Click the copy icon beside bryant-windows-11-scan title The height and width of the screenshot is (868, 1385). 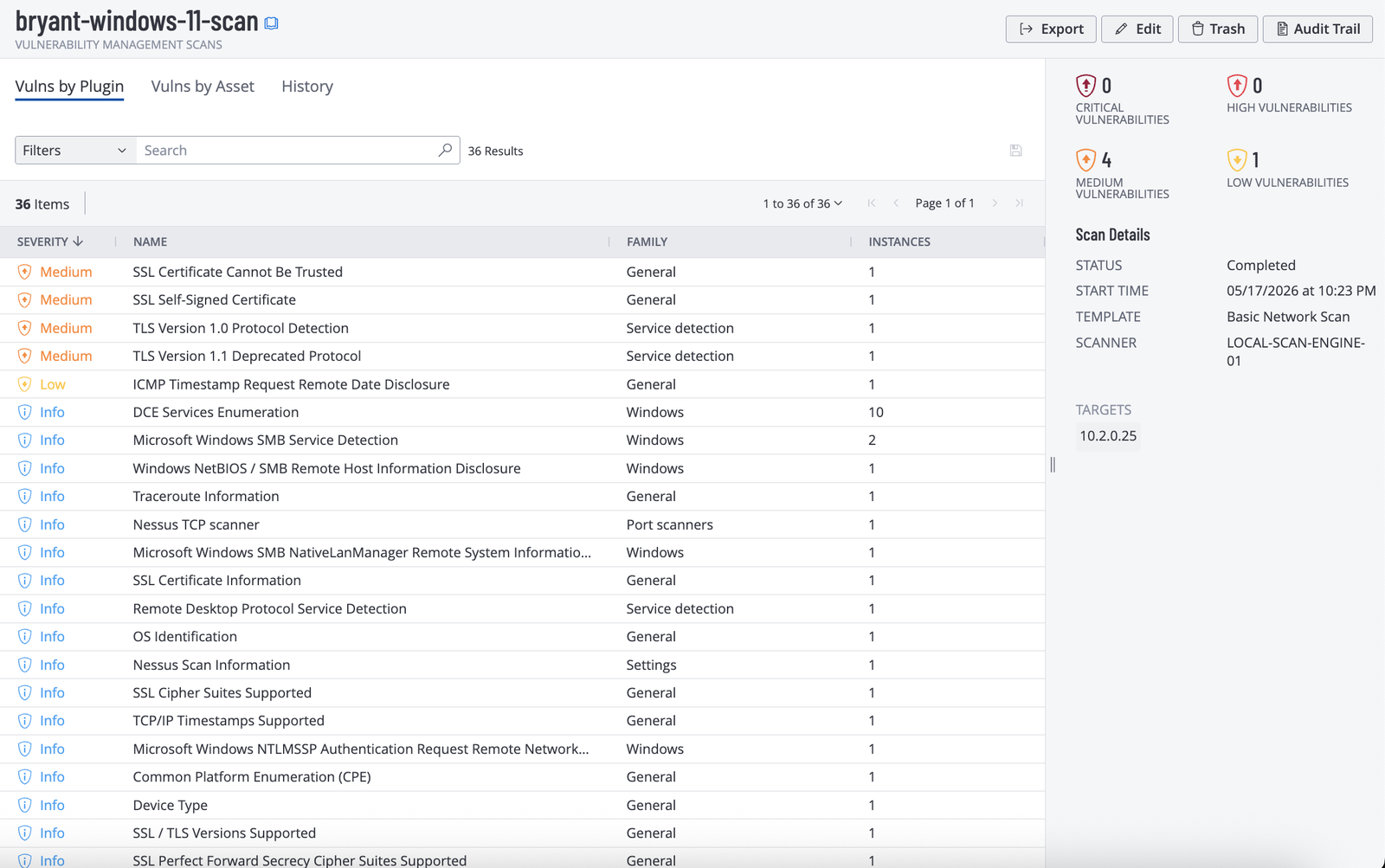coord(271,23)
